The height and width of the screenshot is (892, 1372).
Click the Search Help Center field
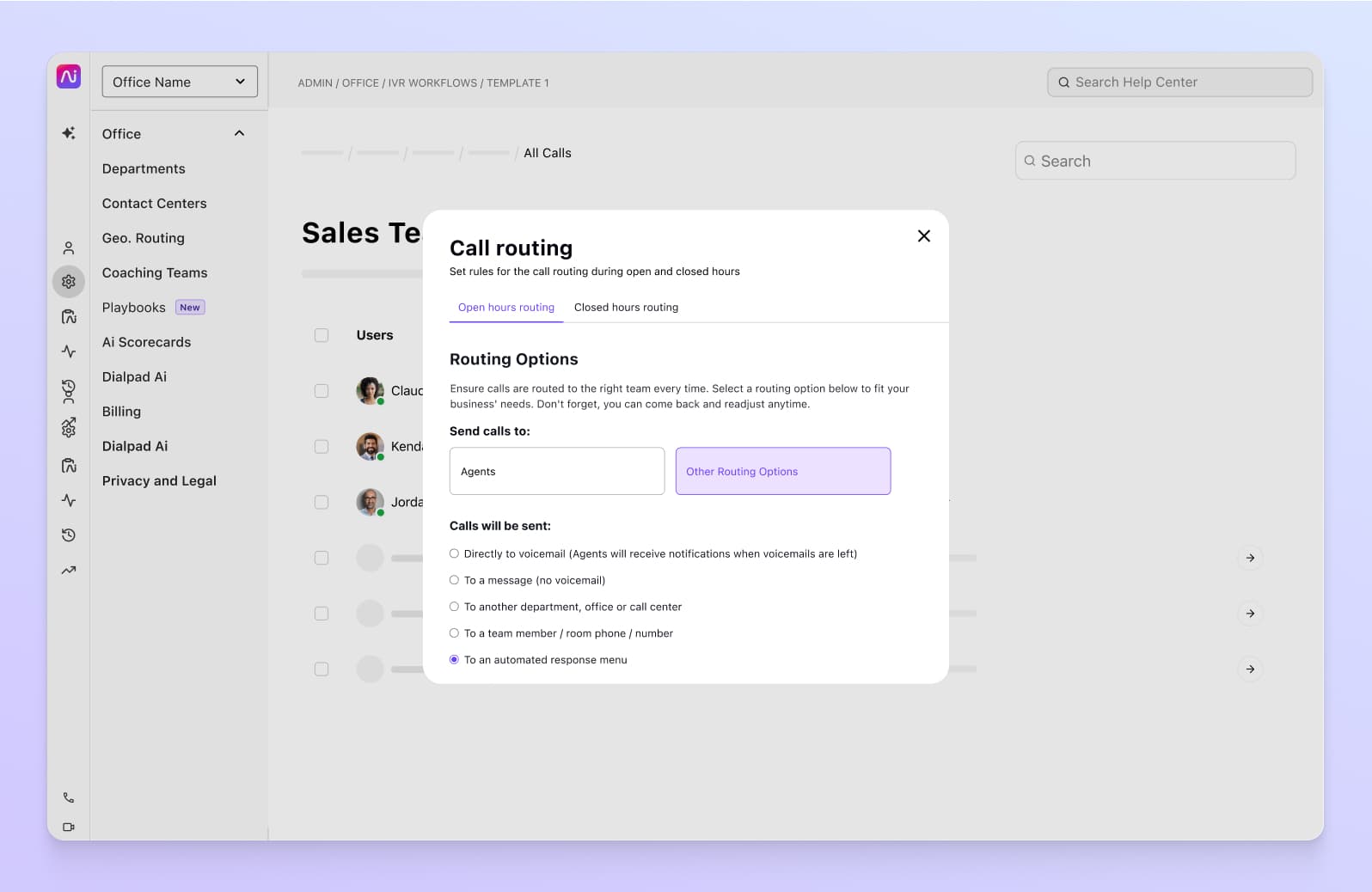coord(1179,82)
